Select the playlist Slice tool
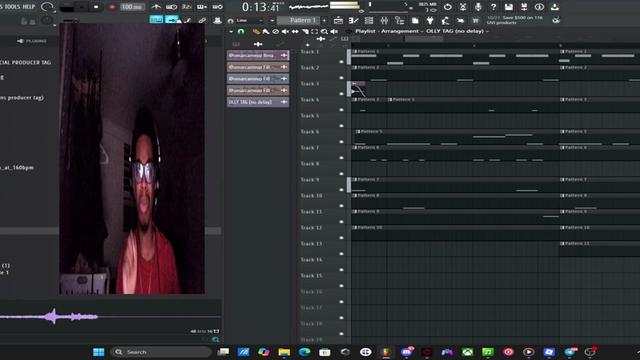Viewport: 640px width, 360px height. [x=305, y=31]
